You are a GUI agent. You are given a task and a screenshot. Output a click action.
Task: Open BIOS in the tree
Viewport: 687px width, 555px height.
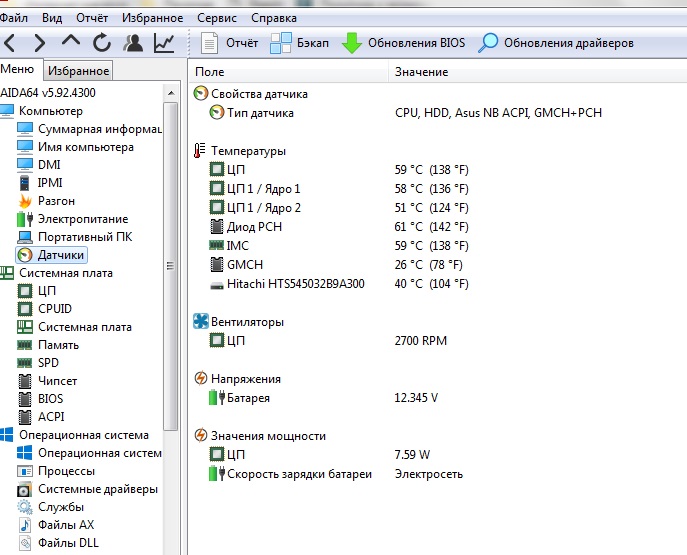tap(41, 399)
